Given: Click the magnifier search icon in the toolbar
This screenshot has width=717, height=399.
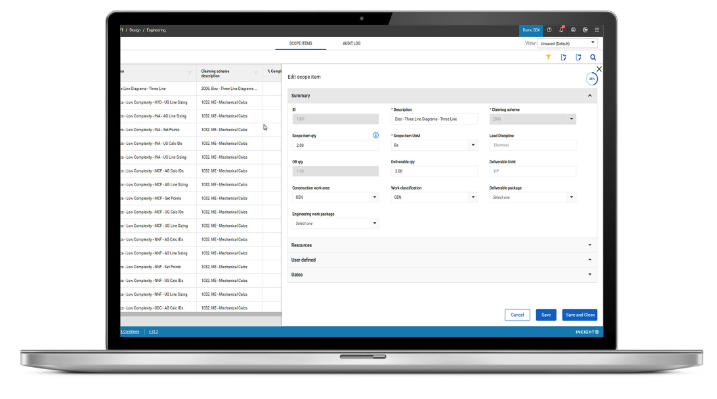Looking at the screenshot, I should pos(593,57).
